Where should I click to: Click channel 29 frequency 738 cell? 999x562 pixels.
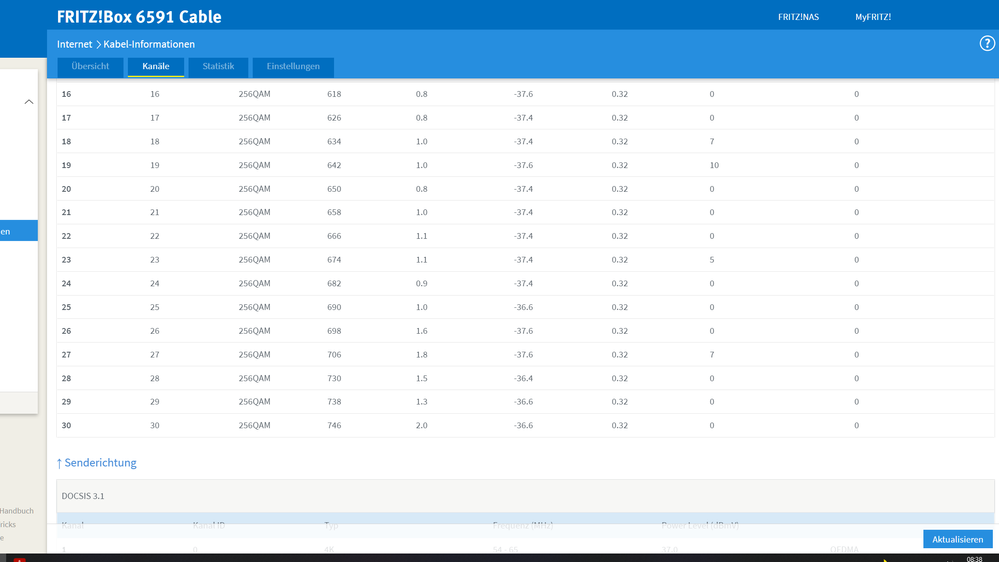(334, 402)
